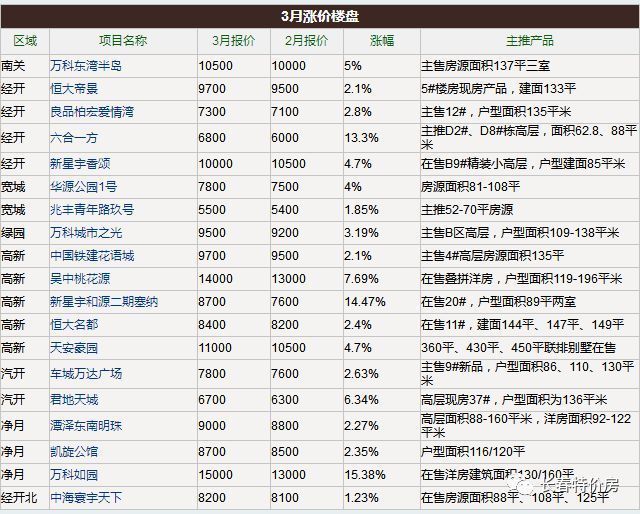The image size is (640, 514).
Task: Open the 车城万达广场 project link
Action: coord(86,374)
